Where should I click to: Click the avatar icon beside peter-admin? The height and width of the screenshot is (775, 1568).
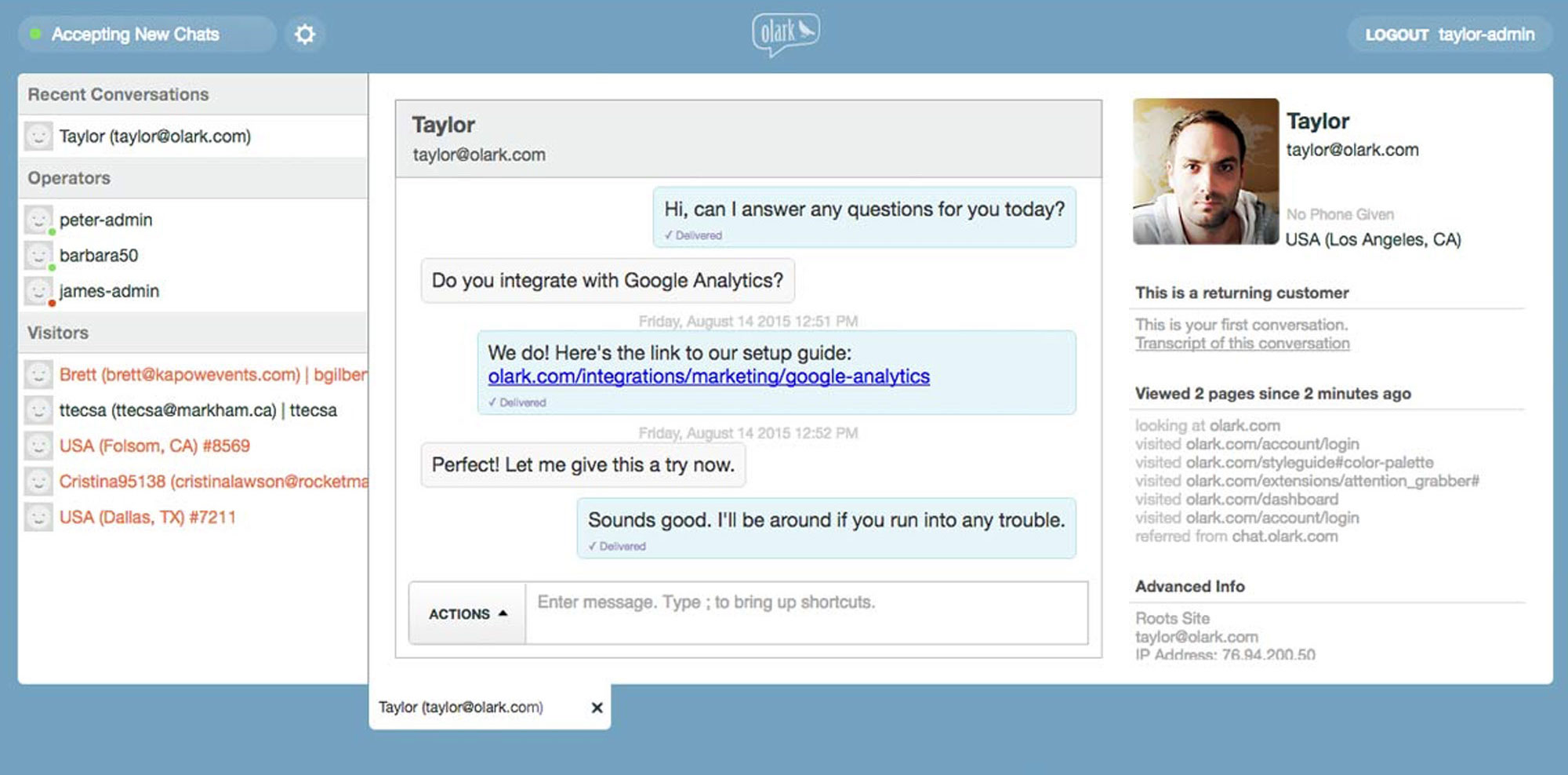pyautogui.click(x=38, y=220)
